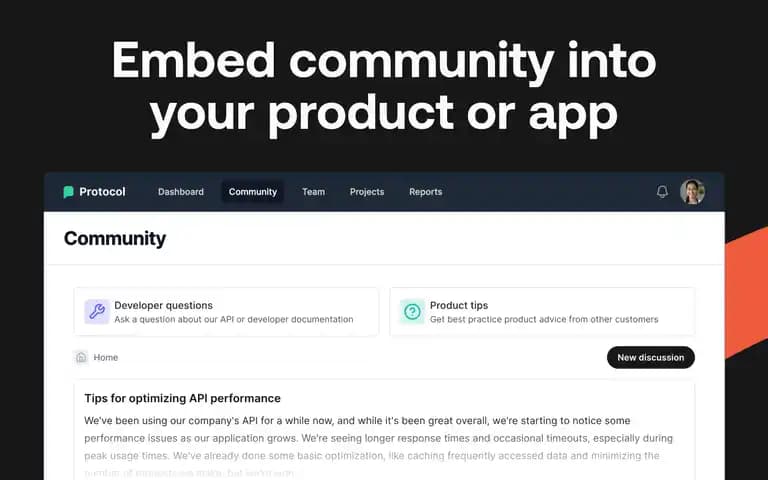Click the API performance post body preview
The image size is (768, 480).
(378, 447)
